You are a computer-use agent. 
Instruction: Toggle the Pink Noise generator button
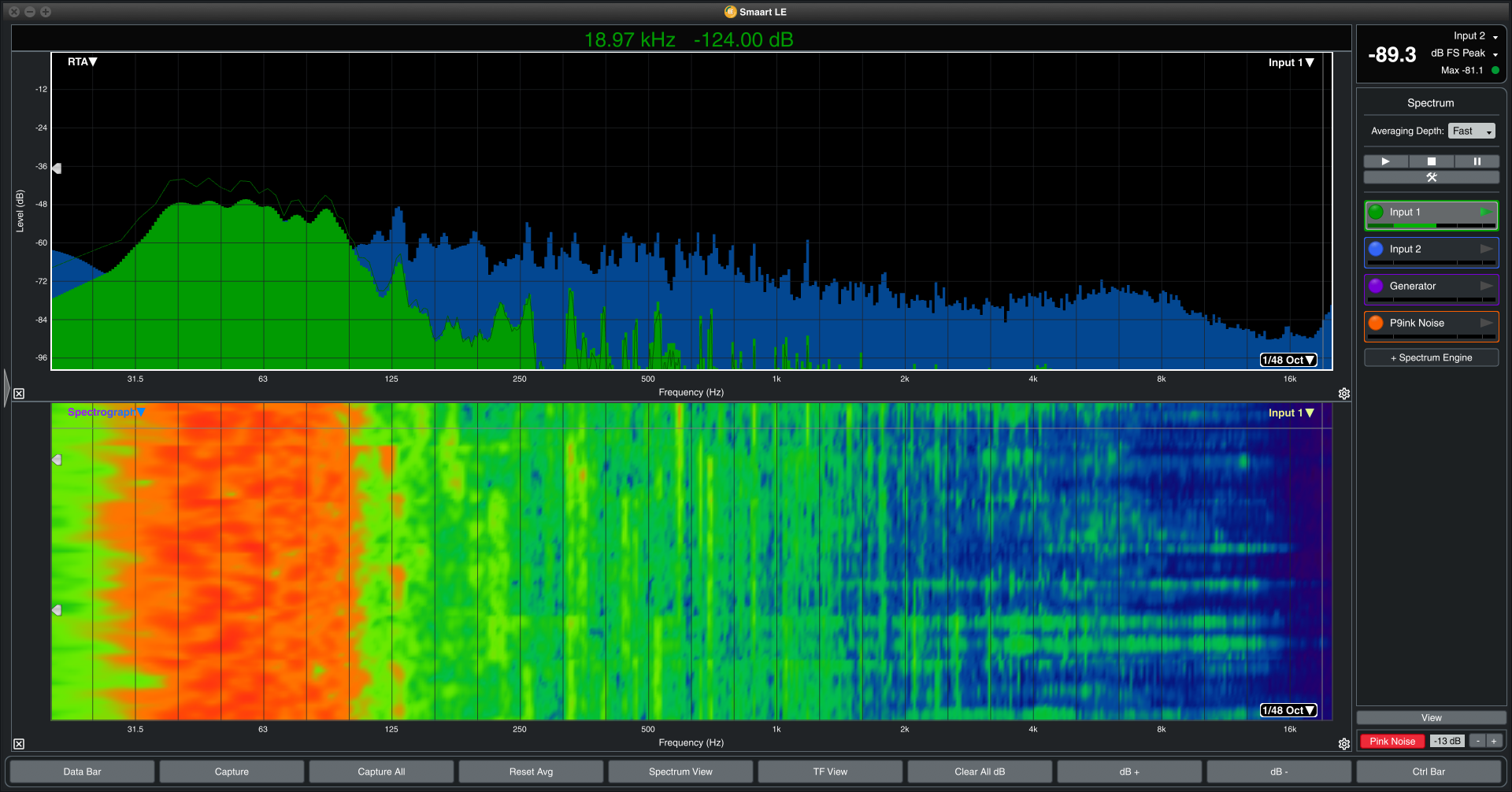click(x=1392, y=741)
